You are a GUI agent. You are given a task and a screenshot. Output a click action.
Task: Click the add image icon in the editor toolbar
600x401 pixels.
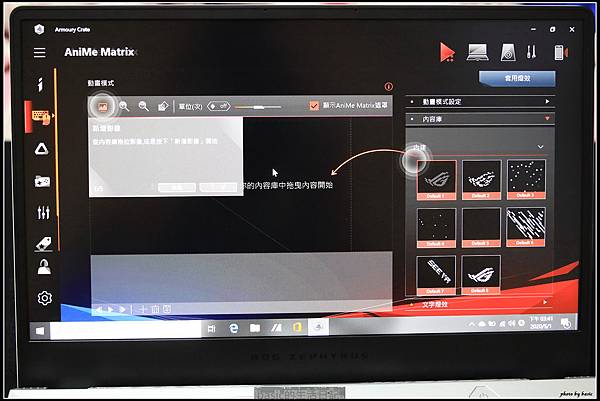[103, 107]
